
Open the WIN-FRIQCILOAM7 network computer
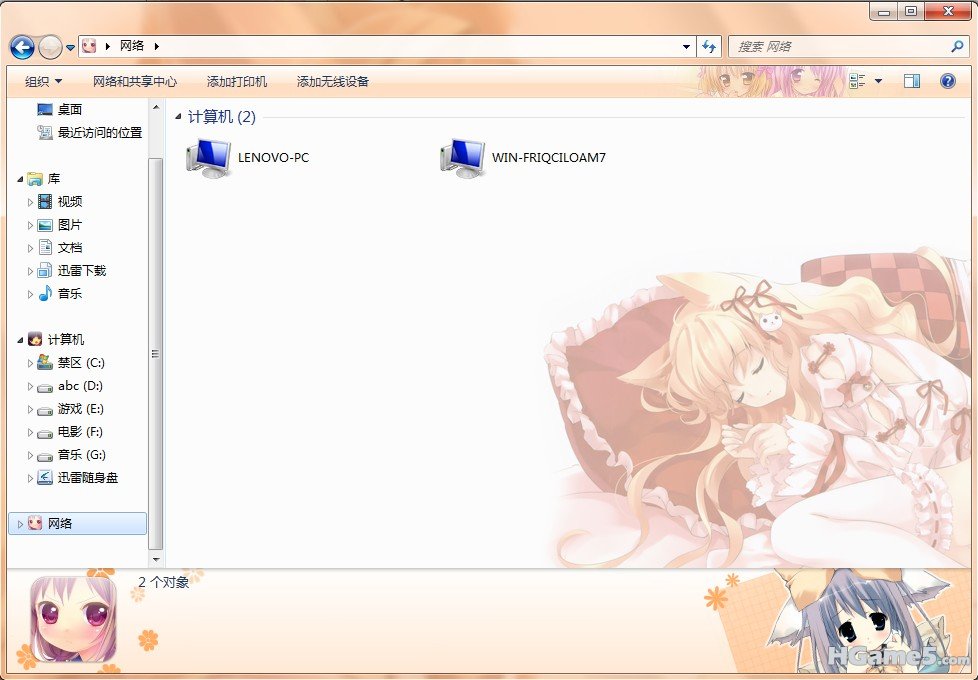pyautogui.click(x=462, y=158)
